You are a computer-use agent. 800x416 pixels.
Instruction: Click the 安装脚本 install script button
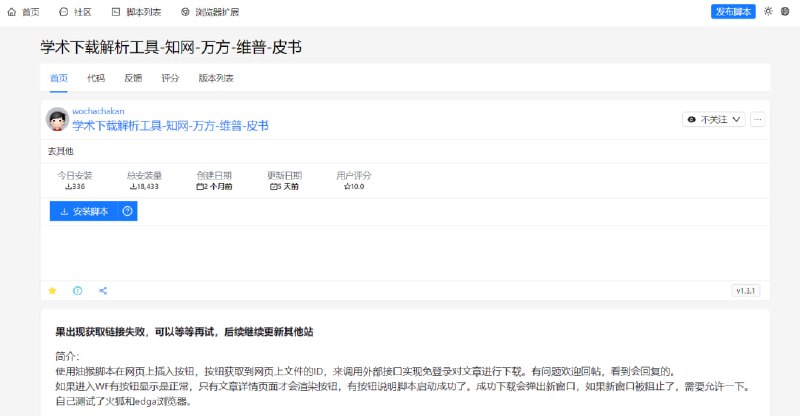pos(84,211)
